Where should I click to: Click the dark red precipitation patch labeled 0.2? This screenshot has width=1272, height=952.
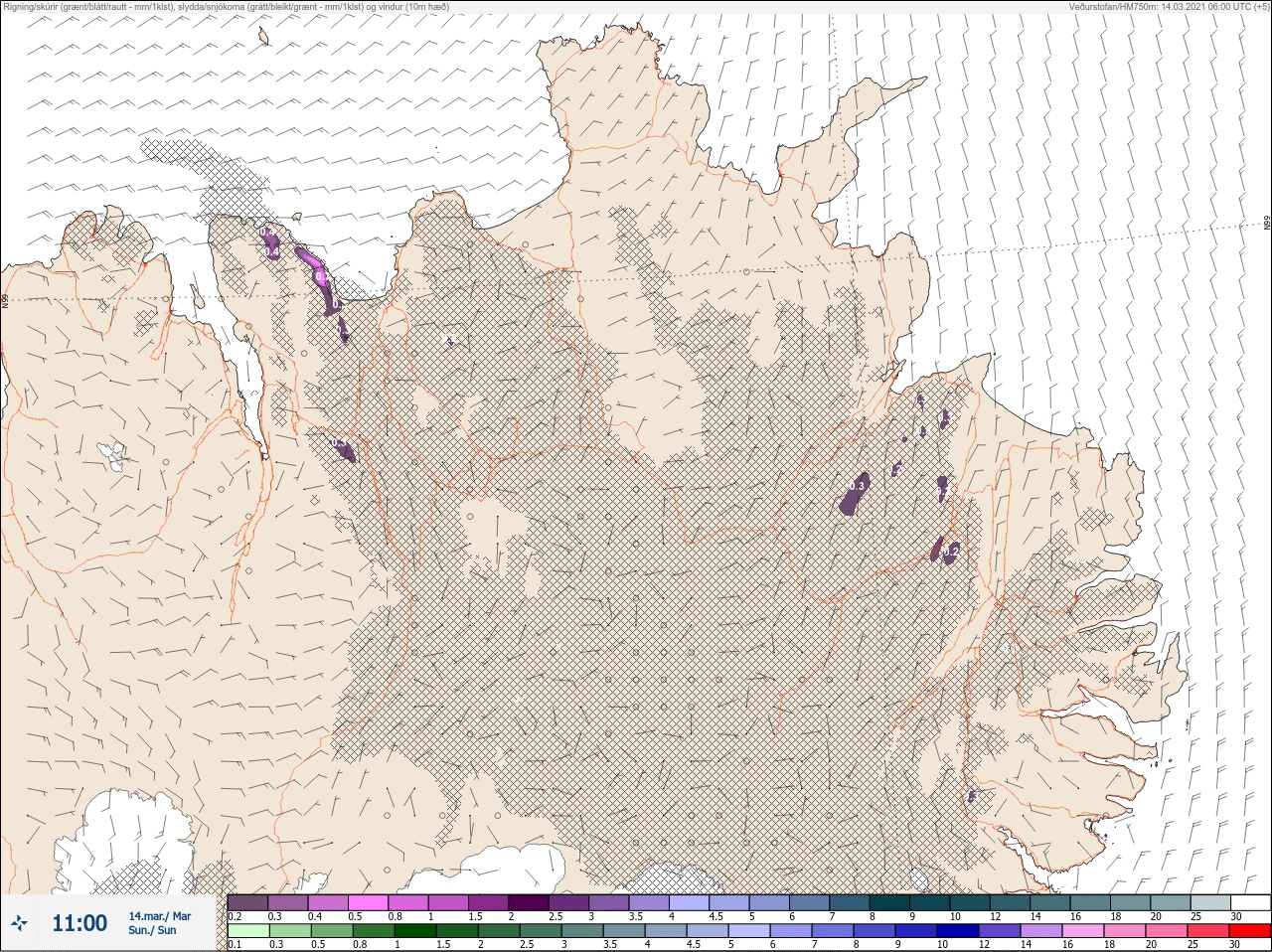(x=937, y=550)
